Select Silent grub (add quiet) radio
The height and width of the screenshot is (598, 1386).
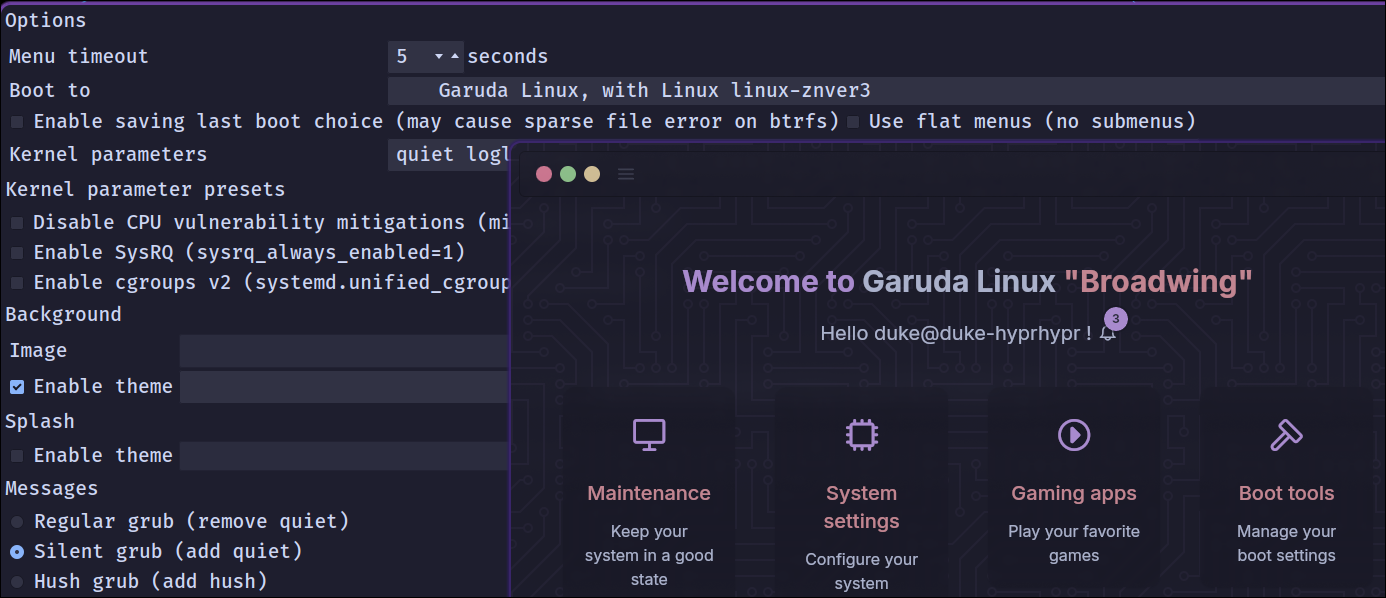click(17, 552)
